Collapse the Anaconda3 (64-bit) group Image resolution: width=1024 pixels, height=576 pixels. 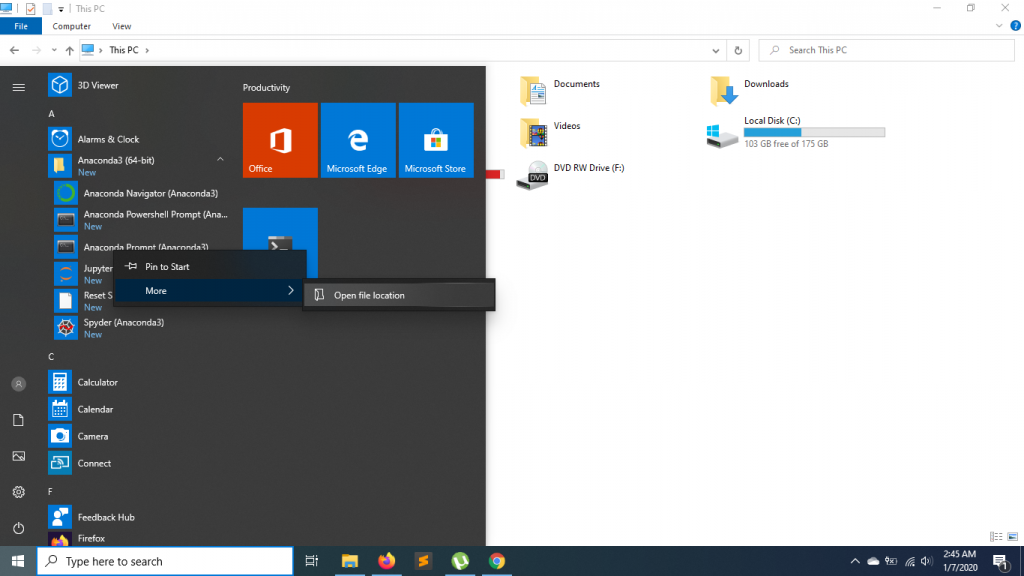click(x=219, y=159)
